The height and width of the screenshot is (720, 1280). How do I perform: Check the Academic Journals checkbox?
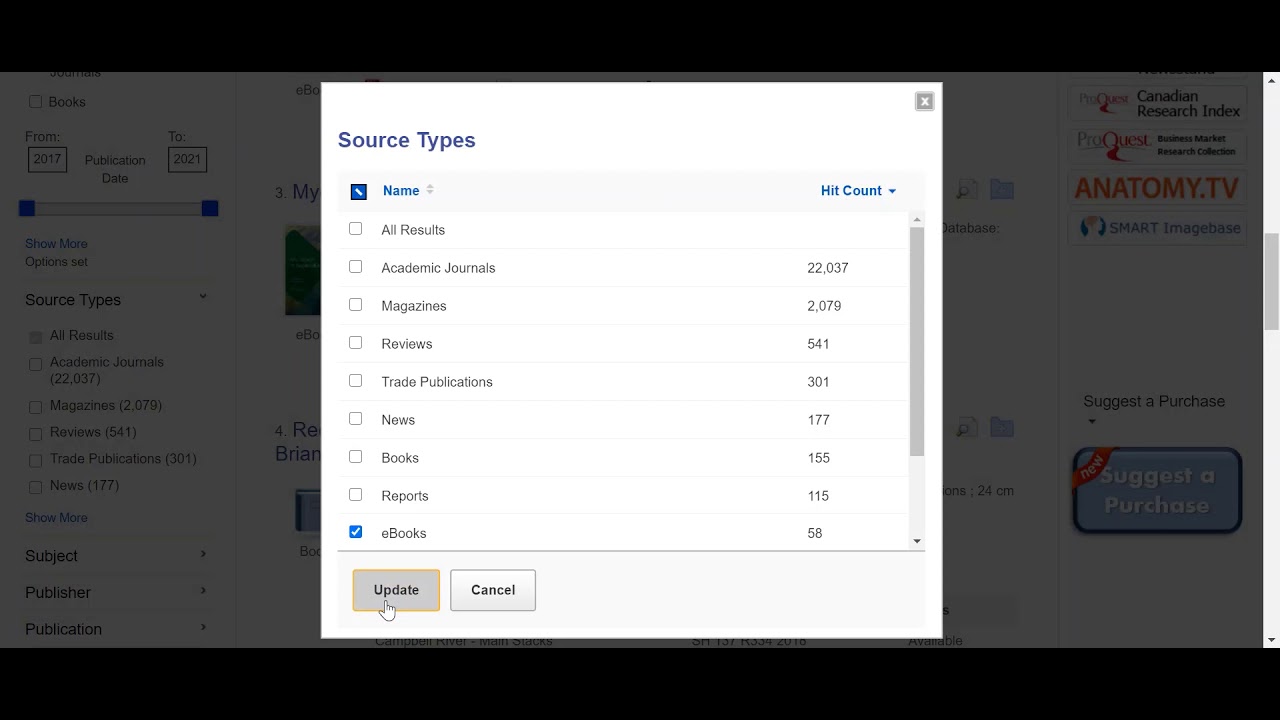[x=356, y=267]
